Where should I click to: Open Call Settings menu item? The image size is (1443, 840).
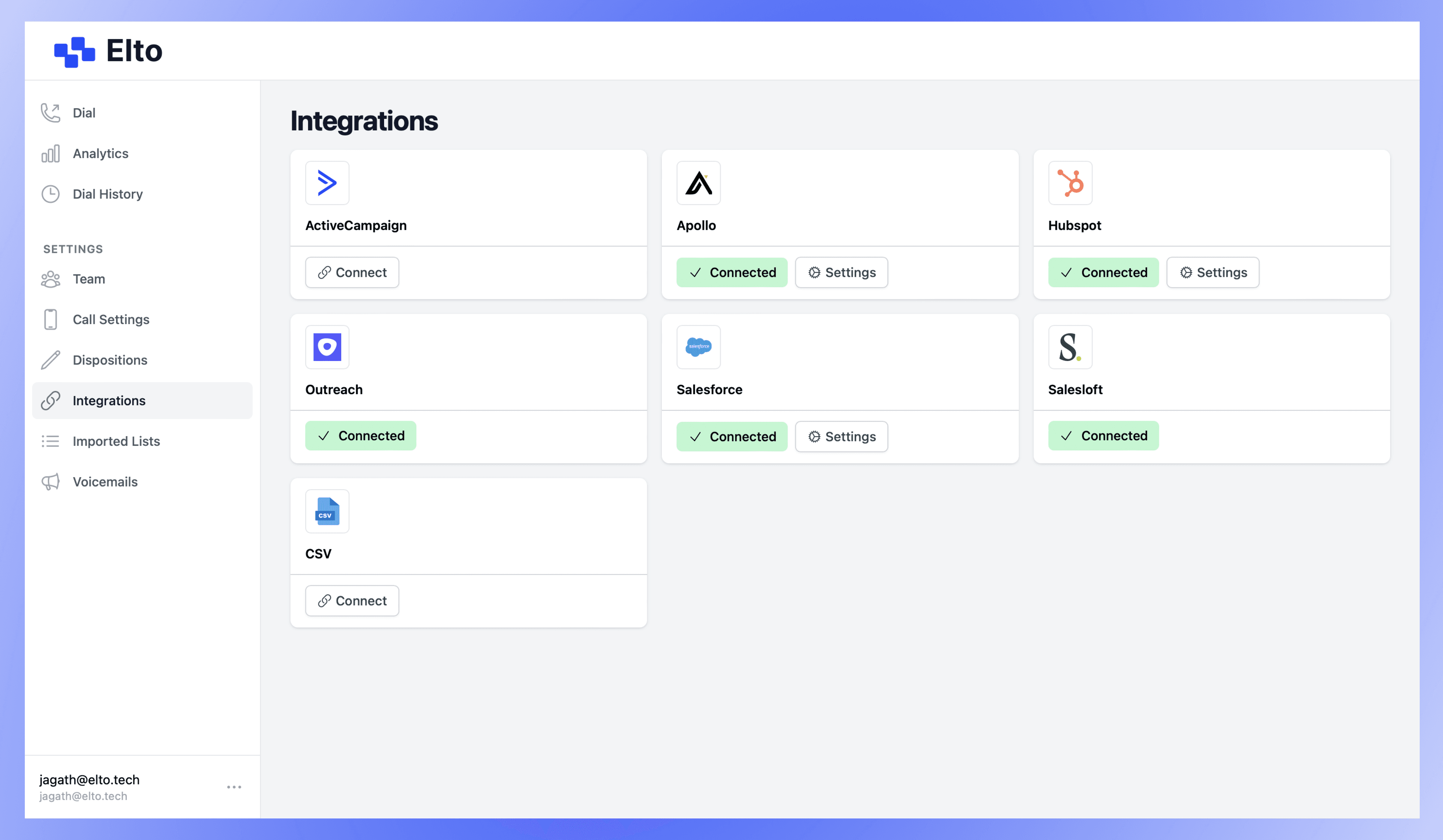point(110,320)
